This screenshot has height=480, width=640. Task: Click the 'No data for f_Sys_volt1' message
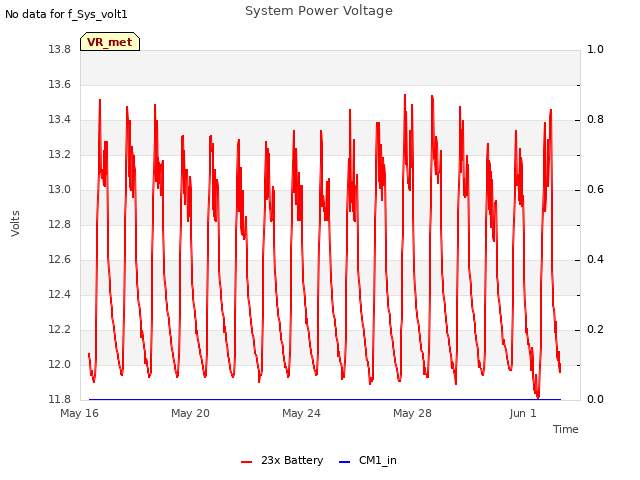66,14
